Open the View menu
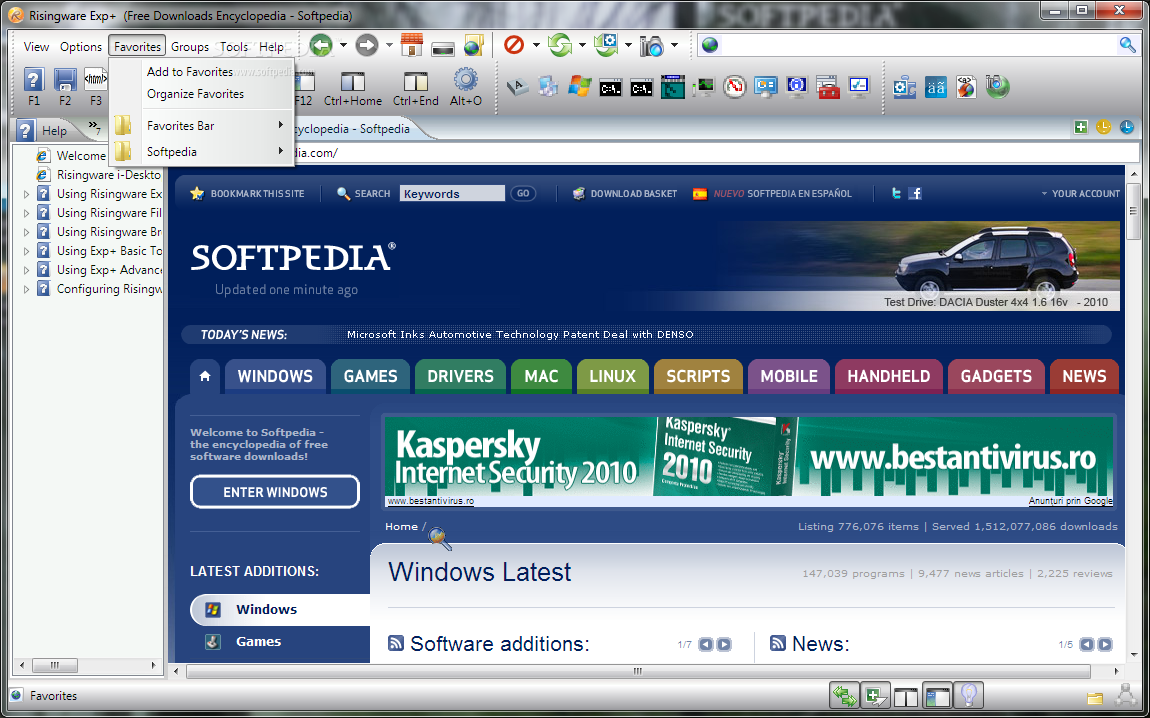 pos(36,46)
